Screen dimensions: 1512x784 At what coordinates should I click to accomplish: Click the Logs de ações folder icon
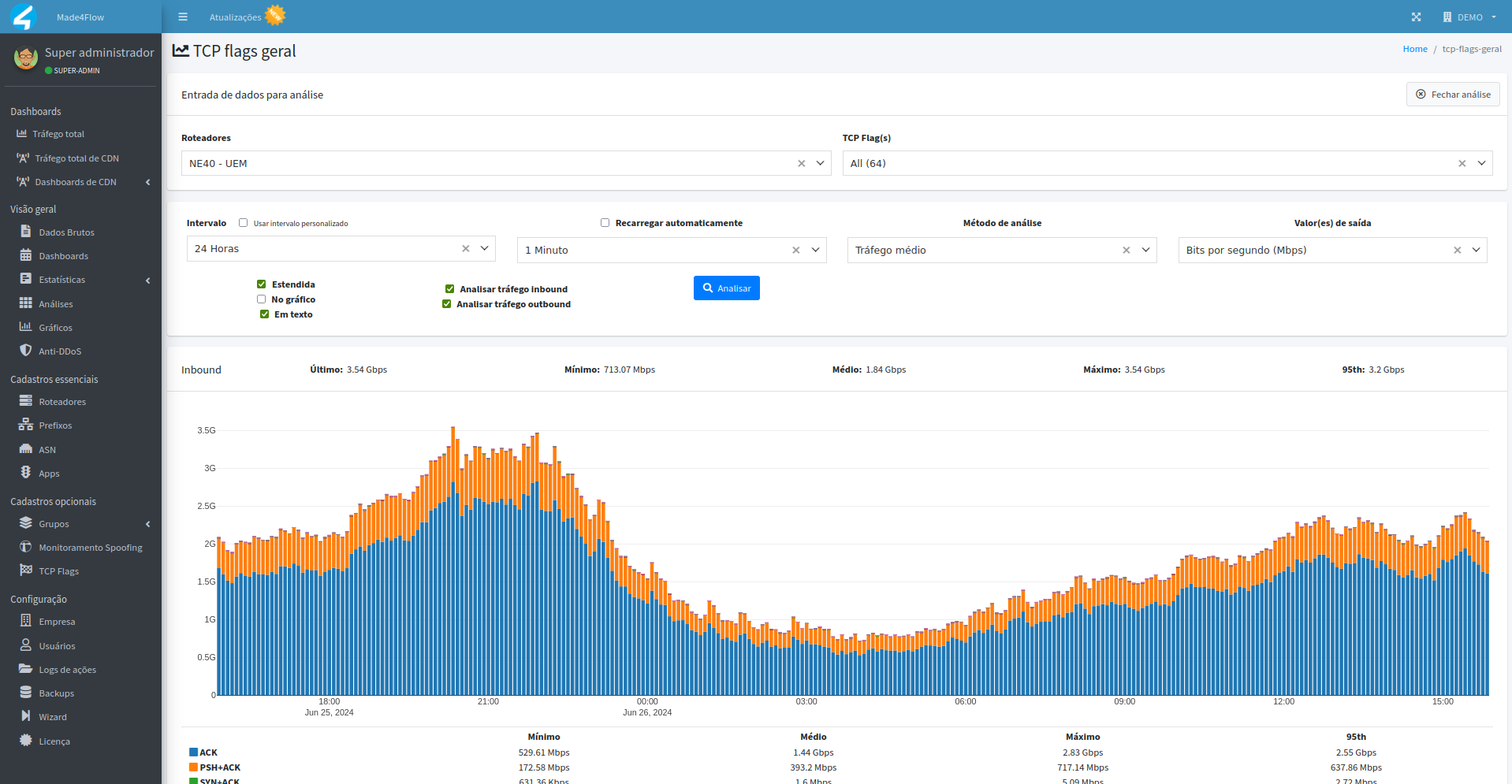(x=26, y=669)
